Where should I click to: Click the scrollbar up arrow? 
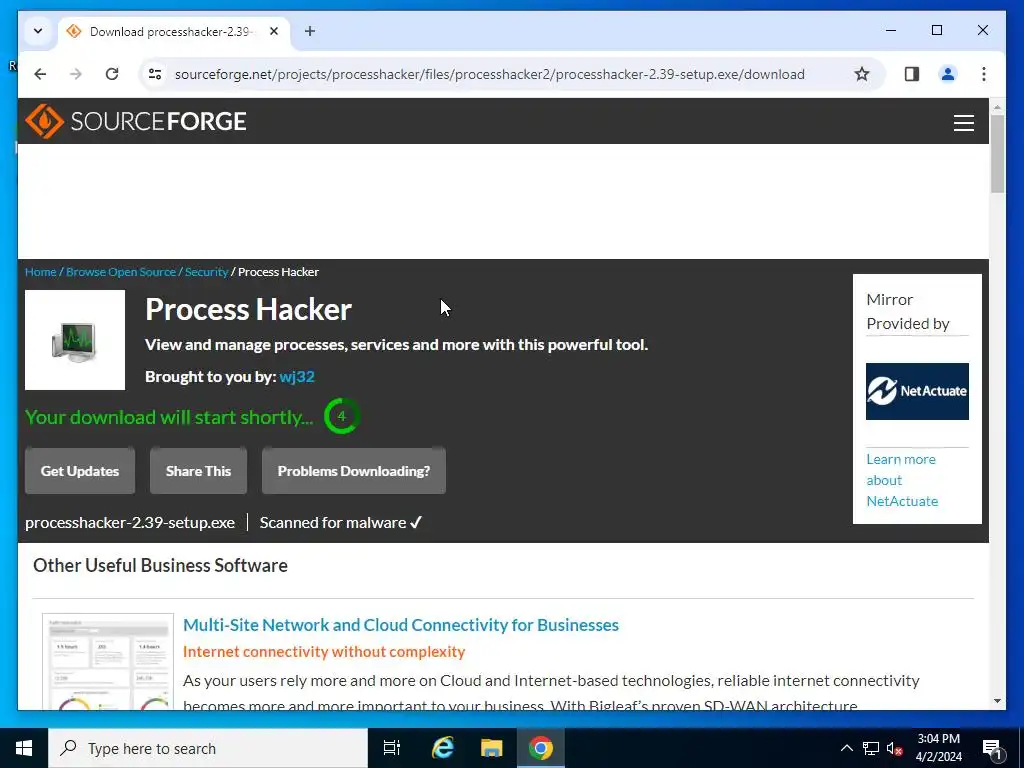pos(997,106)
